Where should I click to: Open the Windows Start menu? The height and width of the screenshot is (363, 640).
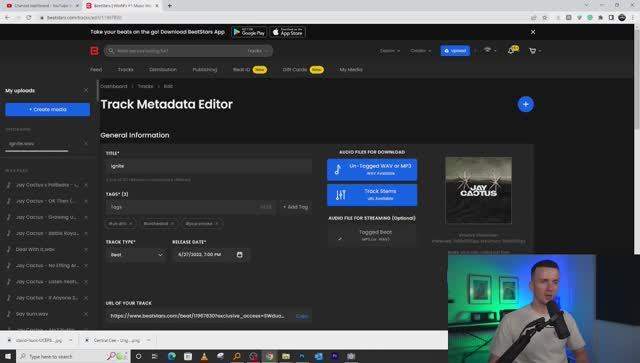[8, 356]
